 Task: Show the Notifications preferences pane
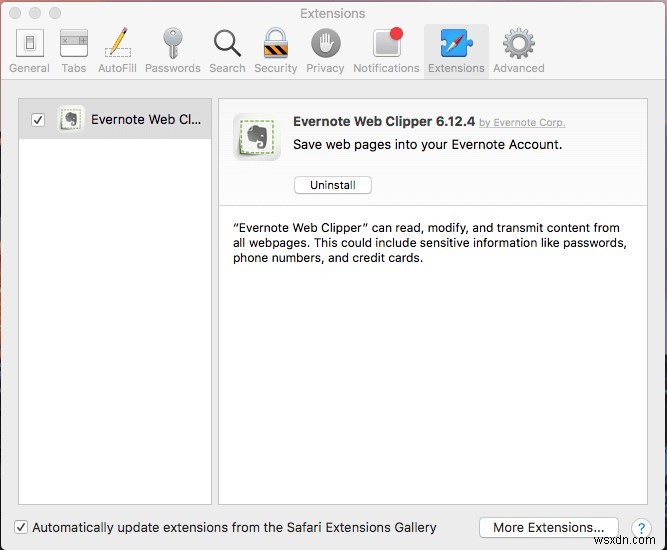386,50
